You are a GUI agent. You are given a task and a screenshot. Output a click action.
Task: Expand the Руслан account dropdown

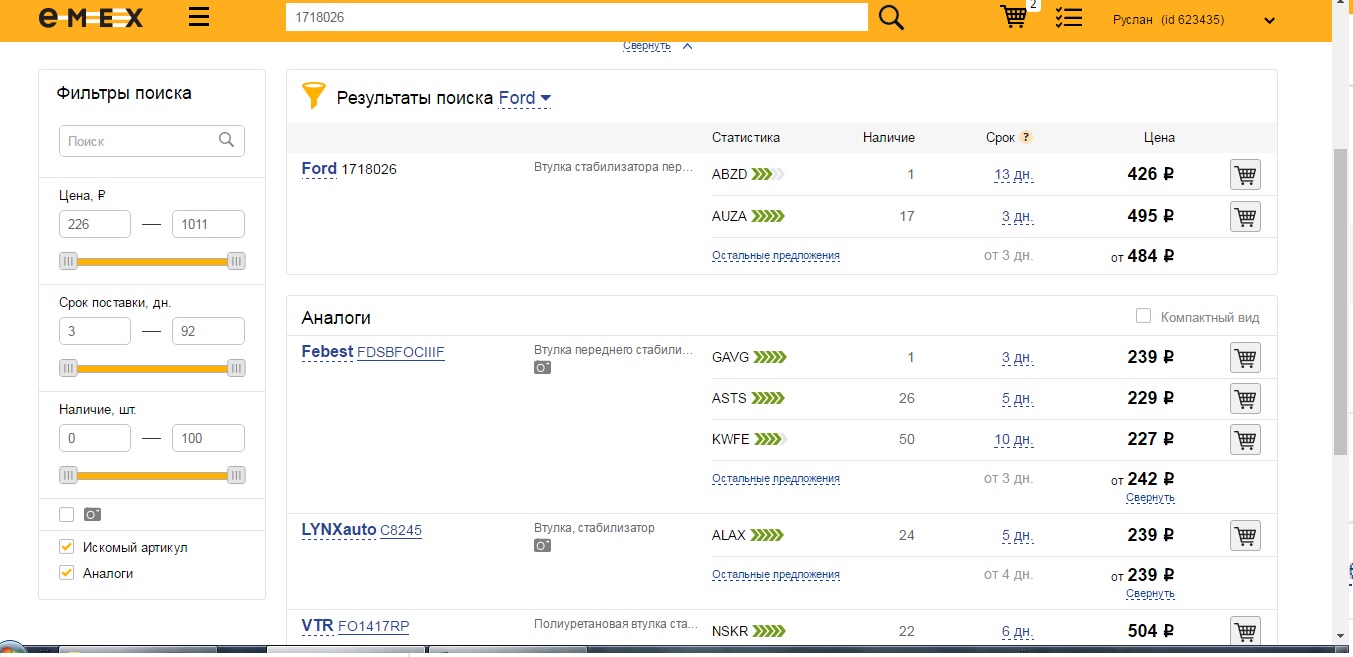coord(1269,20)
